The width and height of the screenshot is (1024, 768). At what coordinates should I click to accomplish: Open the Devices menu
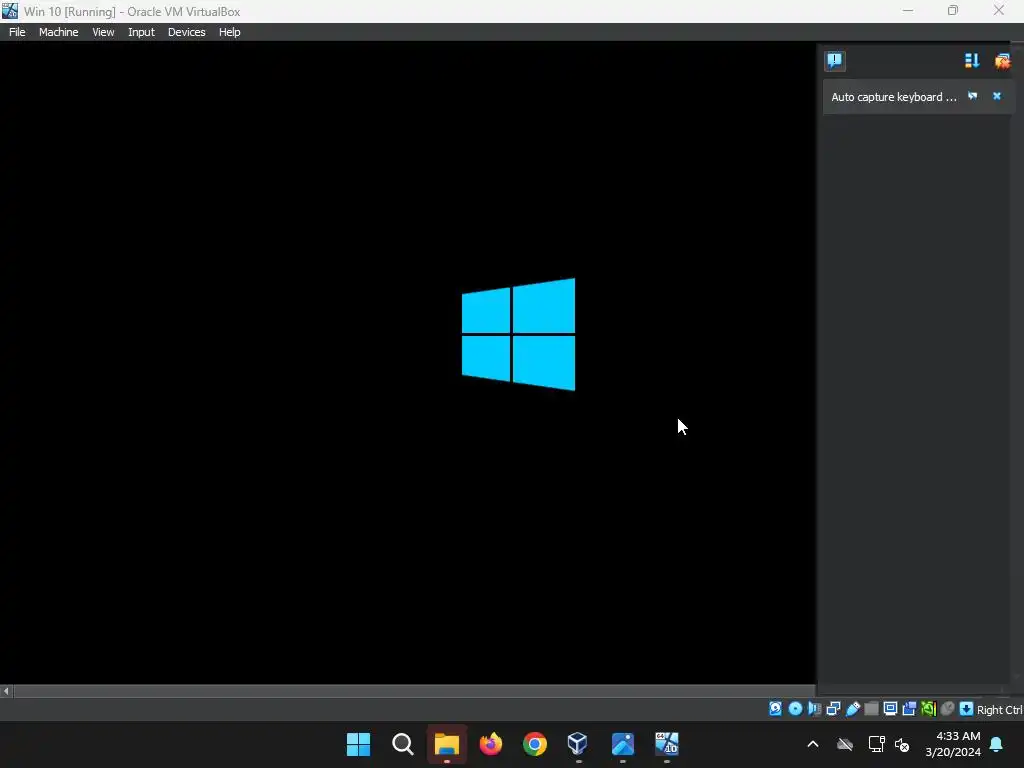pos(187,32)
